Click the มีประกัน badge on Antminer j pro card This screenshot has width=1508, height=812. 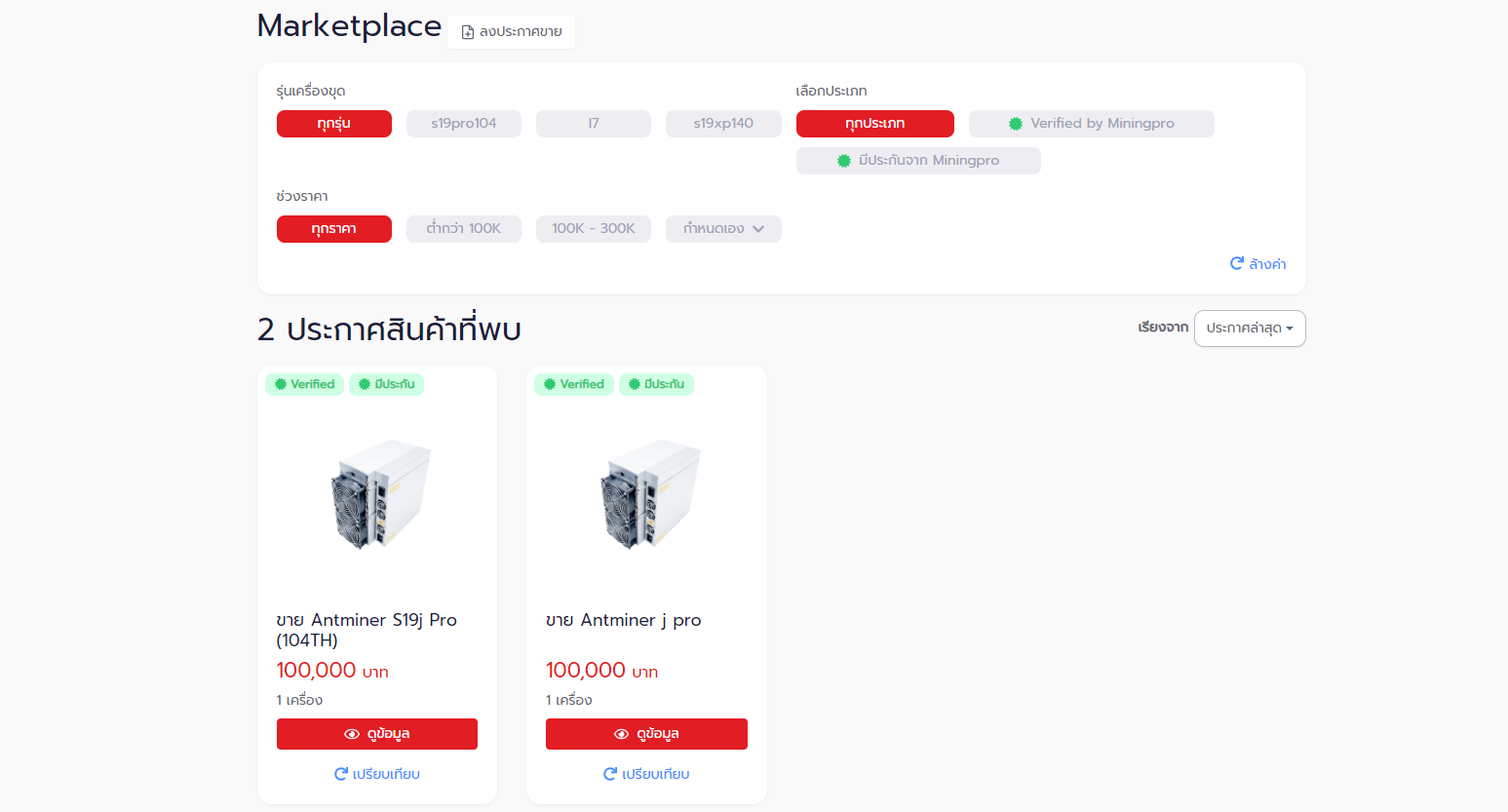tap(656, 384)
